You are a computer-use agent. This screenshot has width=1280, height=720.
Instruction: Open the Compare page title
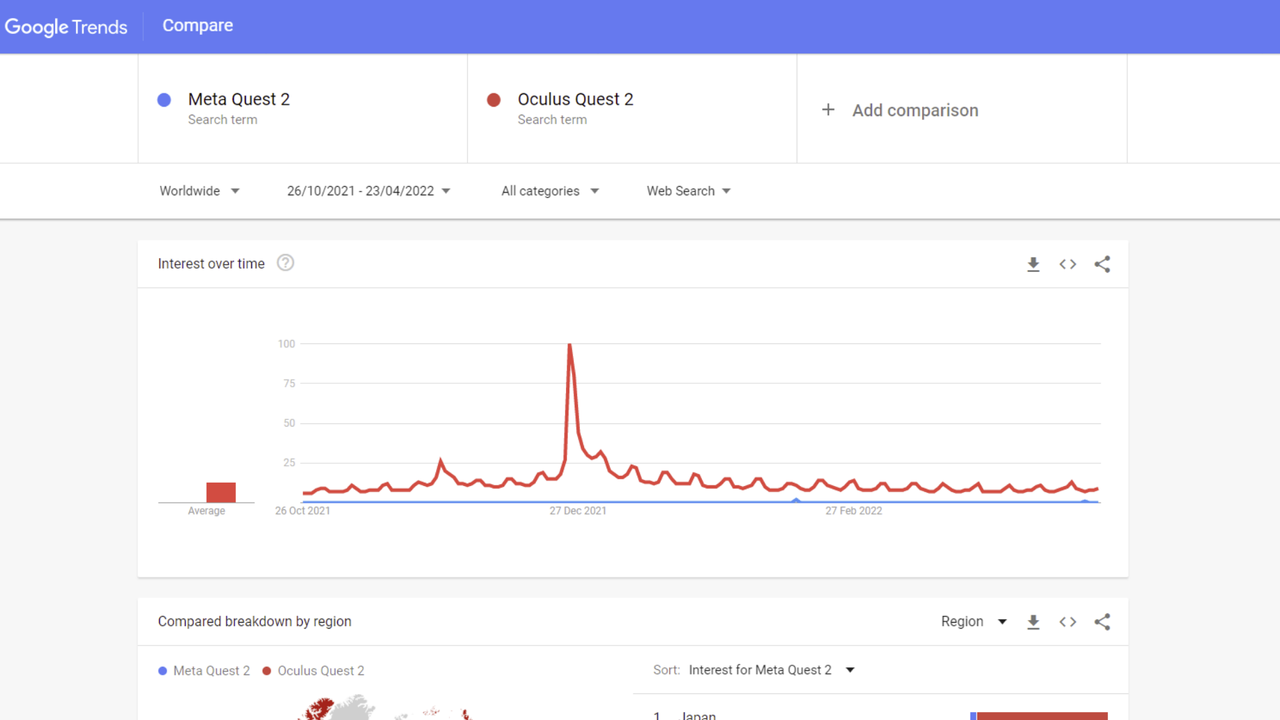point(198,26)
